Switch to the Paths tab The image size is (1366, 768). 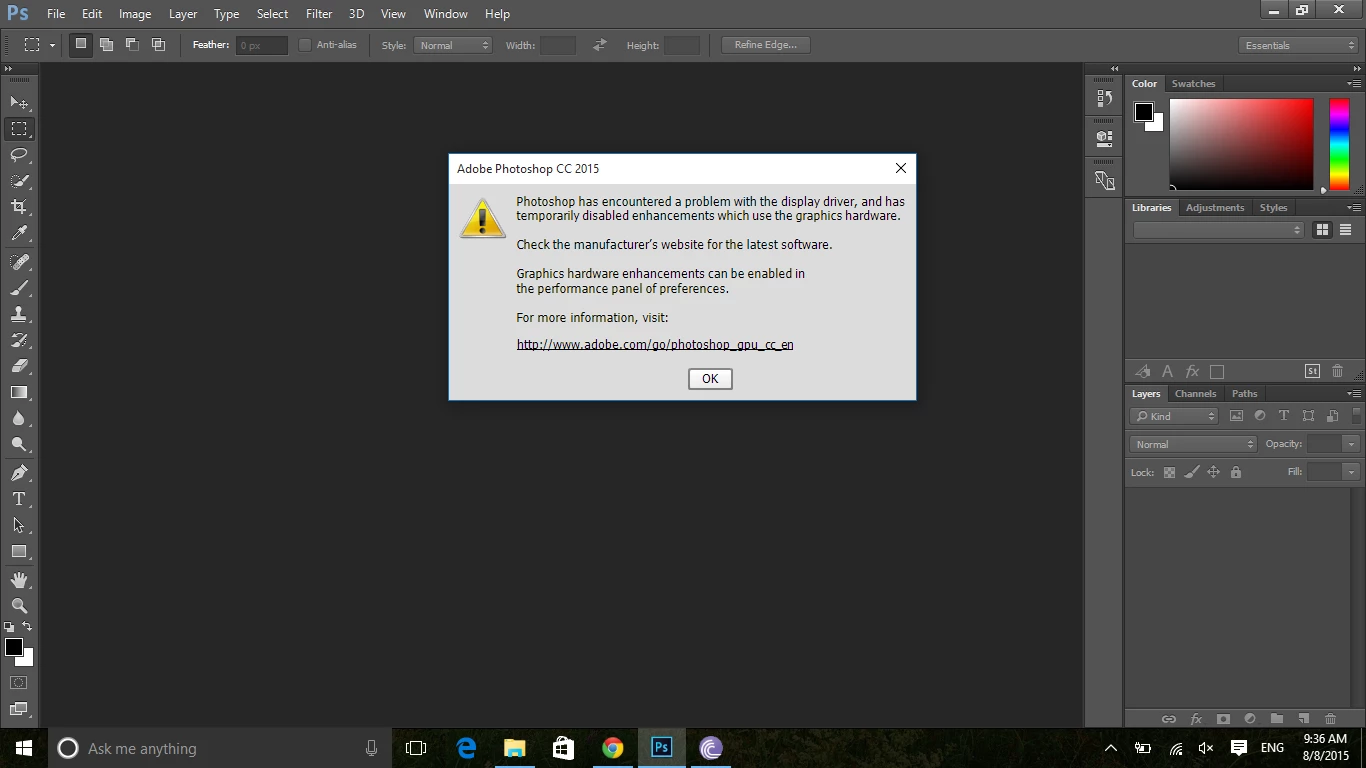pyautogui.click(x=1245, y=394)
